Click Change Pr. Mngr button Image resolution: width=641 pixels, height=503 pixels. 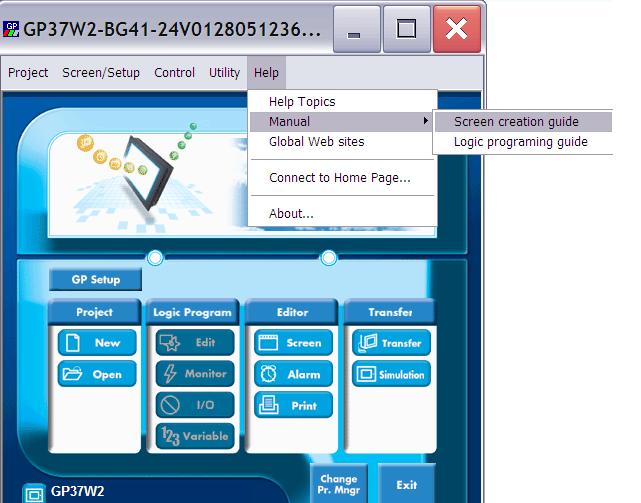click(338, 484)
